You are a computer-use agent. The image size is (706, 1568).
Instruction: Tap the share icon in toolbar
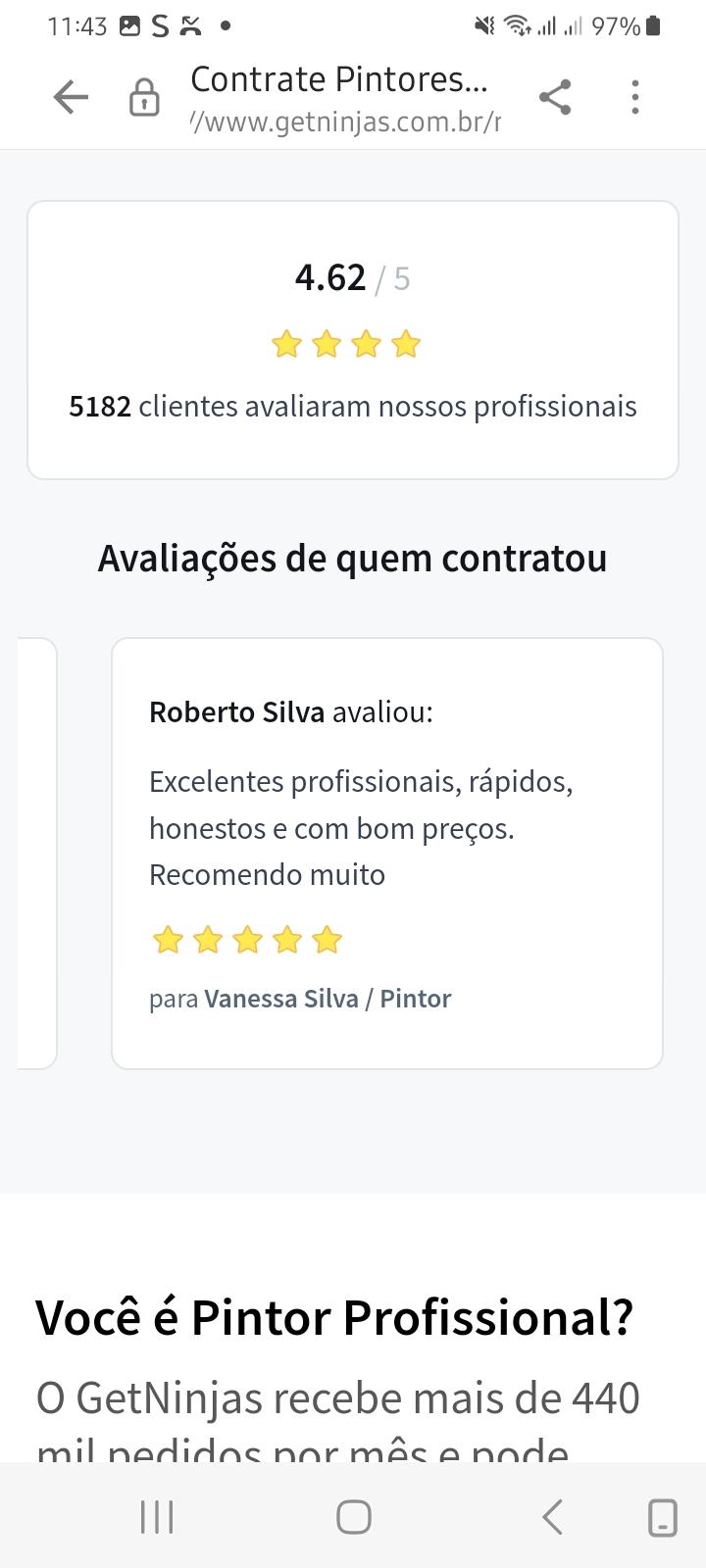point(555,97)
